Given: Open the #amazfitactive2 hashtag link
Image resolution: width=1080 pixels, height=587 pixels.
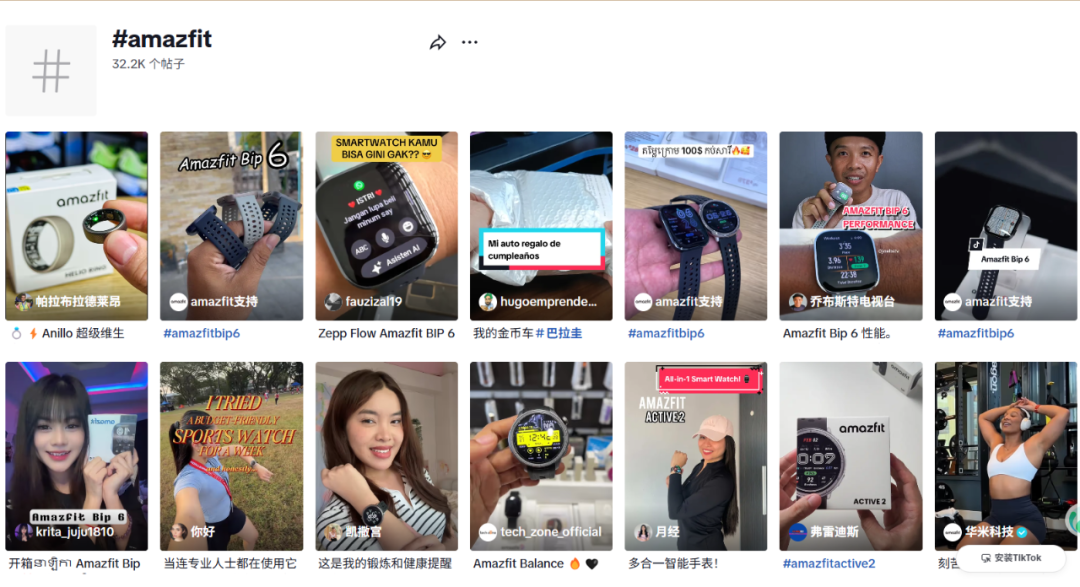Looking at the screenshot, I should tap(829, 564).
